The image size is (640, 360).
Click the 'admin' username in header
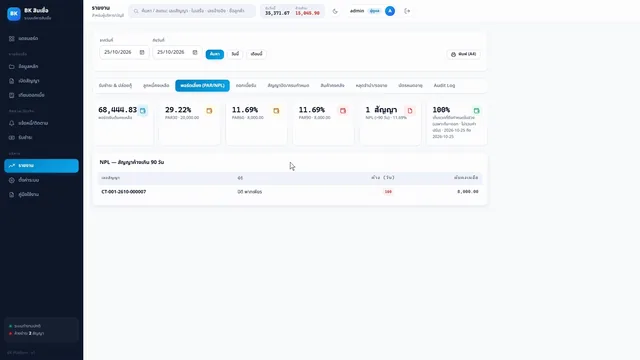pos(357,11)
